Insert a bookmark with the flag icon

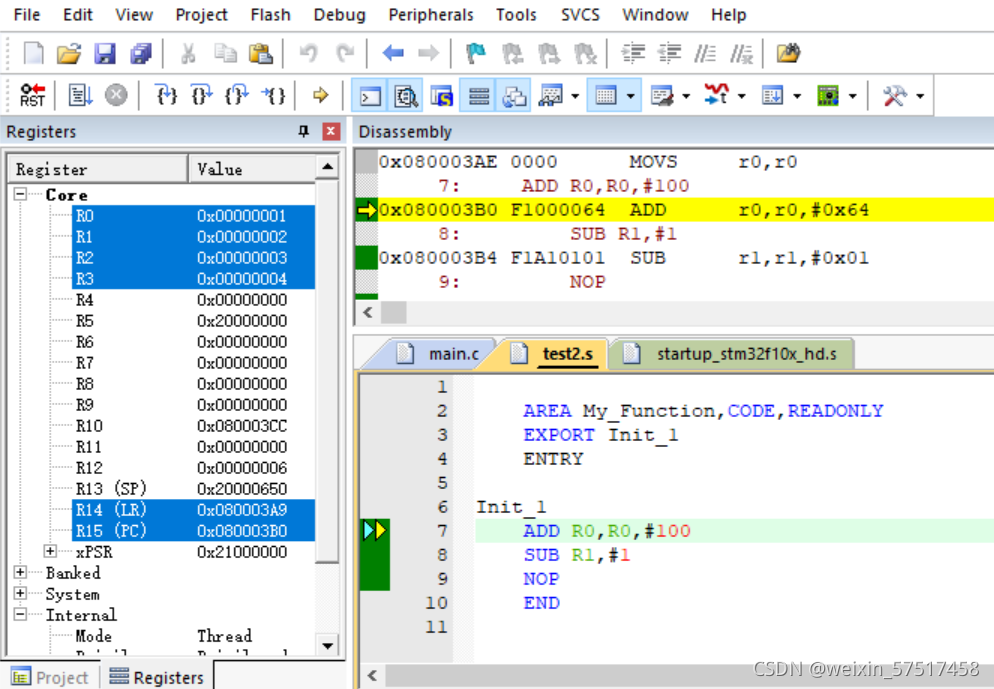(475, 54)
